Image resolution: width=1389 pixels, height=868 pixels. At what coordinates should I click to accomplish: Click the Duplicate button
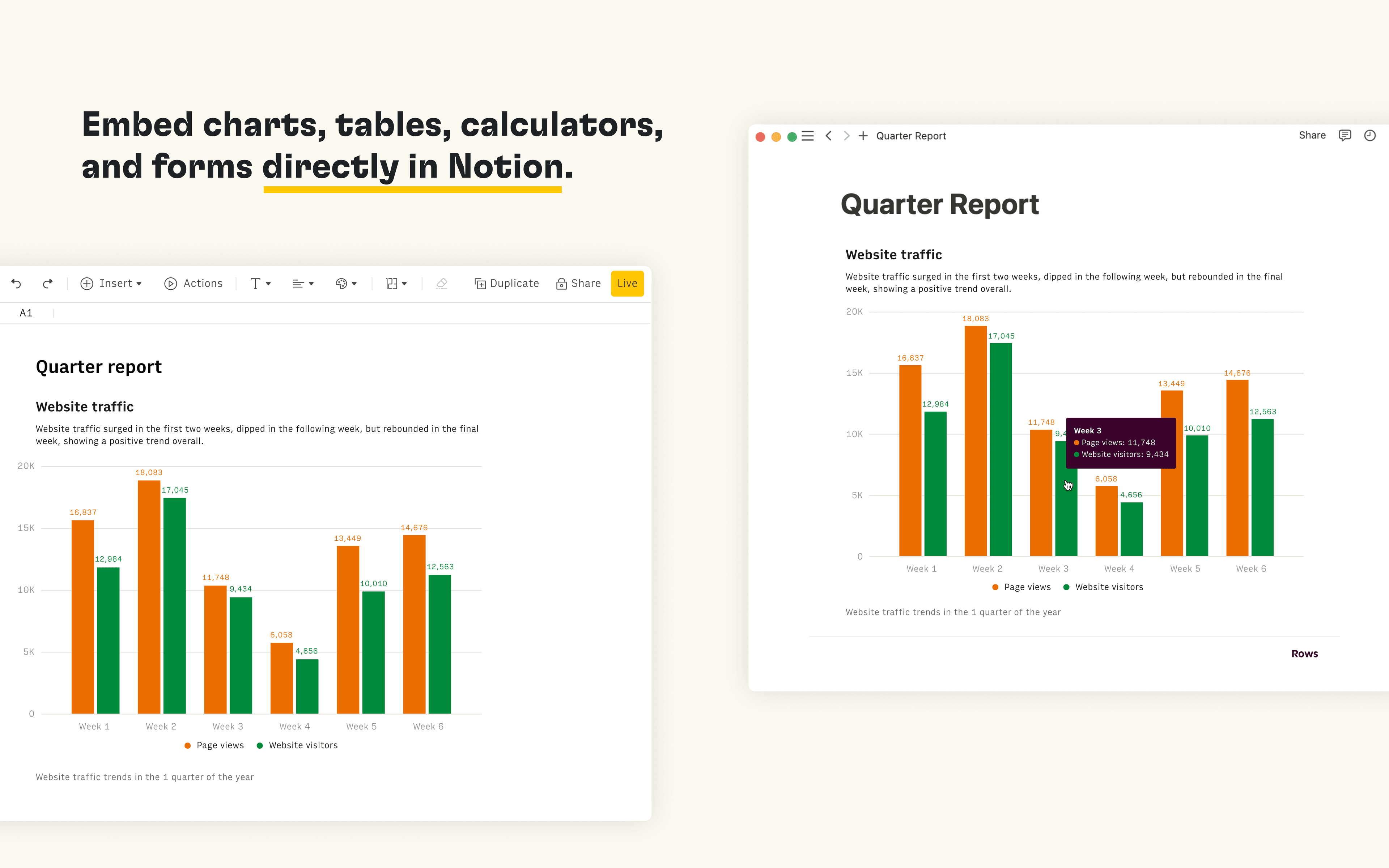(x=507, y=284)
